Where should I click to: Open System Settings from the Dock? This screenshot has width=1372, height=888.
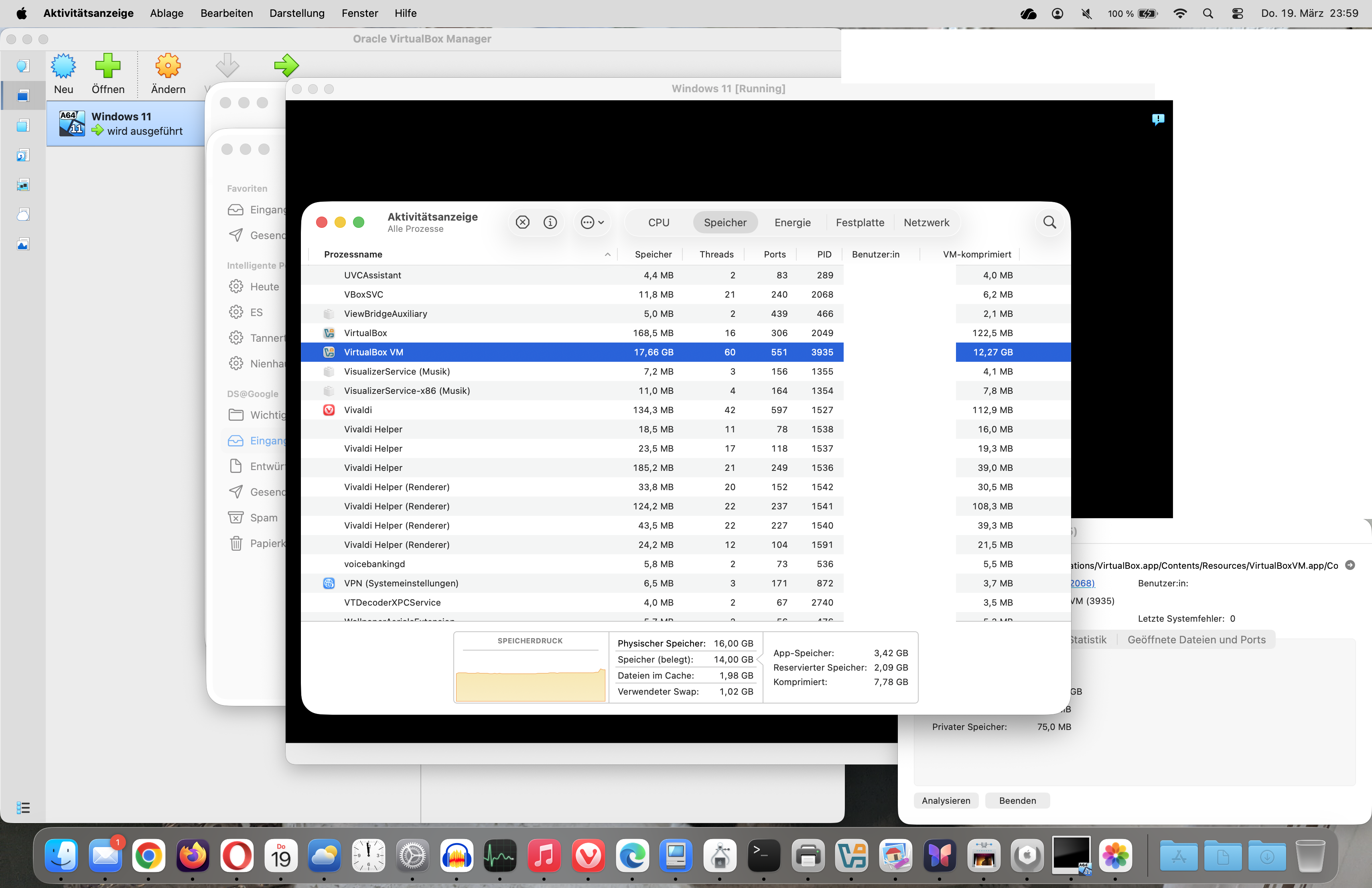pyautogui.click(x=413, y=855)
